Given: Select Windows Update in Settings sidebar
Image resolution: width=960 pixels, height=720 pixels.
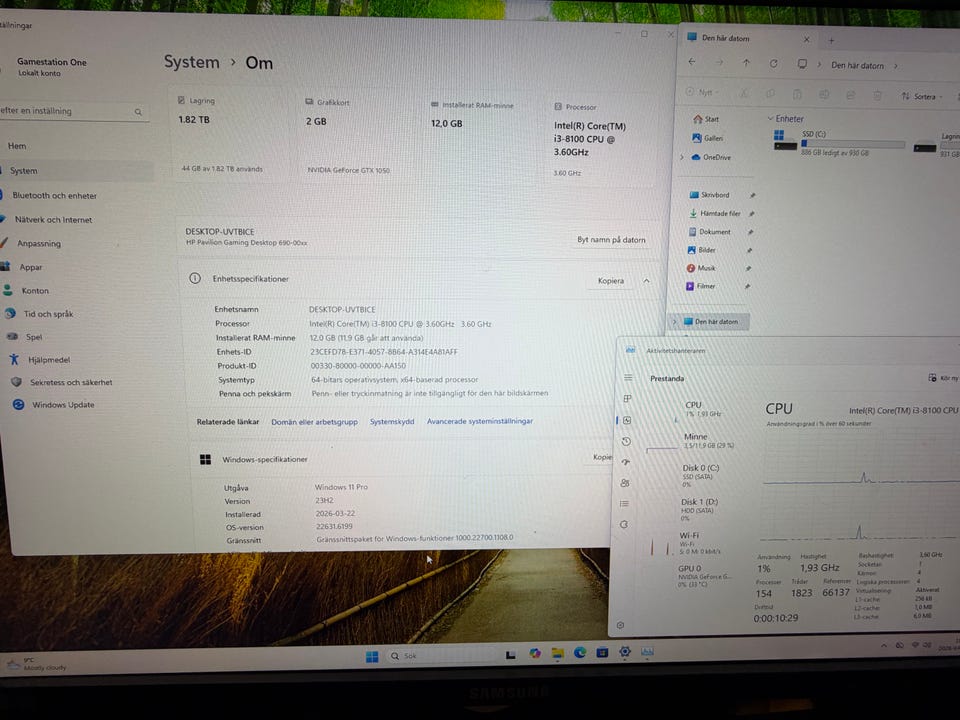Looking at the screenshot, I should (x=63, y=405).
